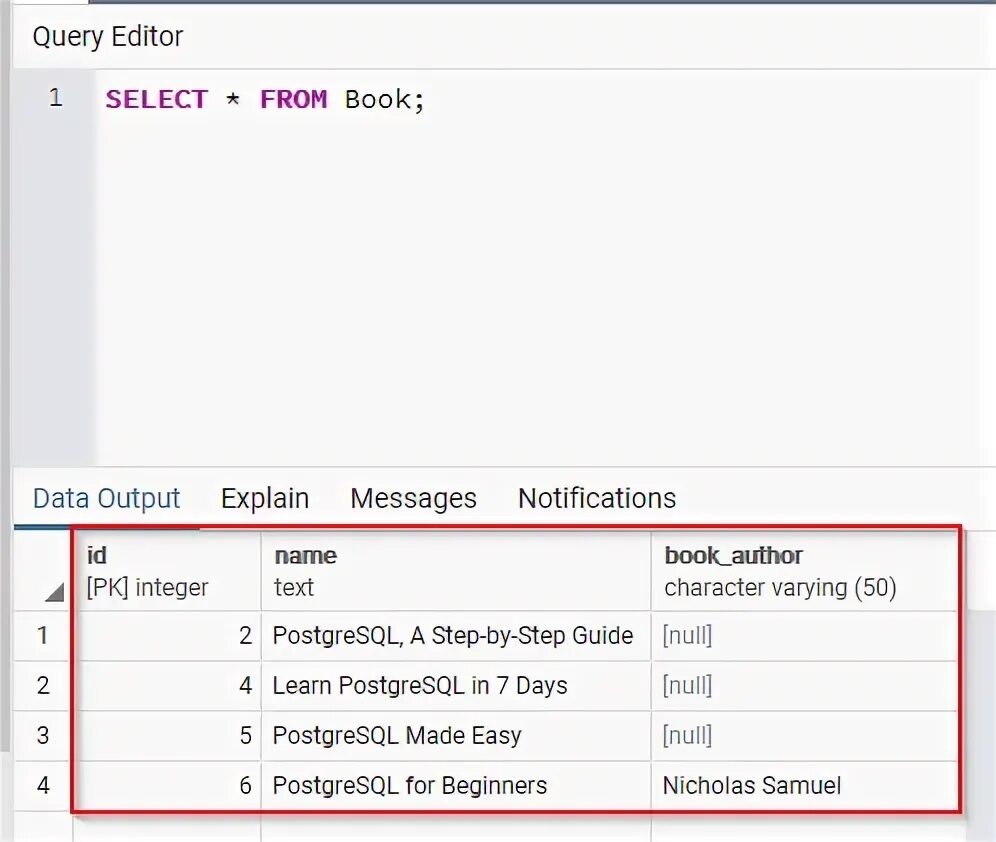Click the PostgreSQL Made Easy cell
This screenshot has height=842, width=996.
tap(395, 736)
